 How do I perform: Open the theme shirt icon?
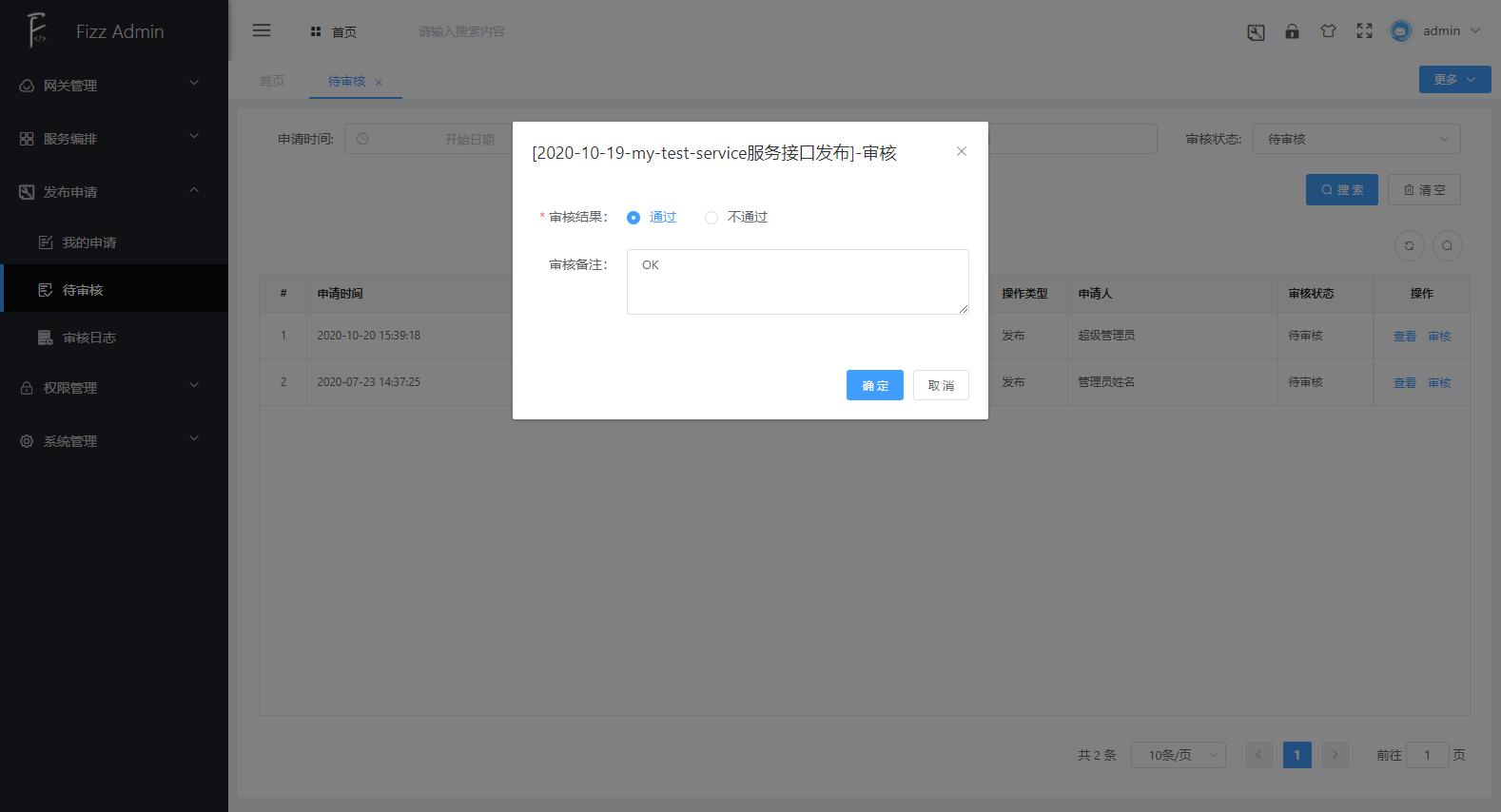(1328, 31)
